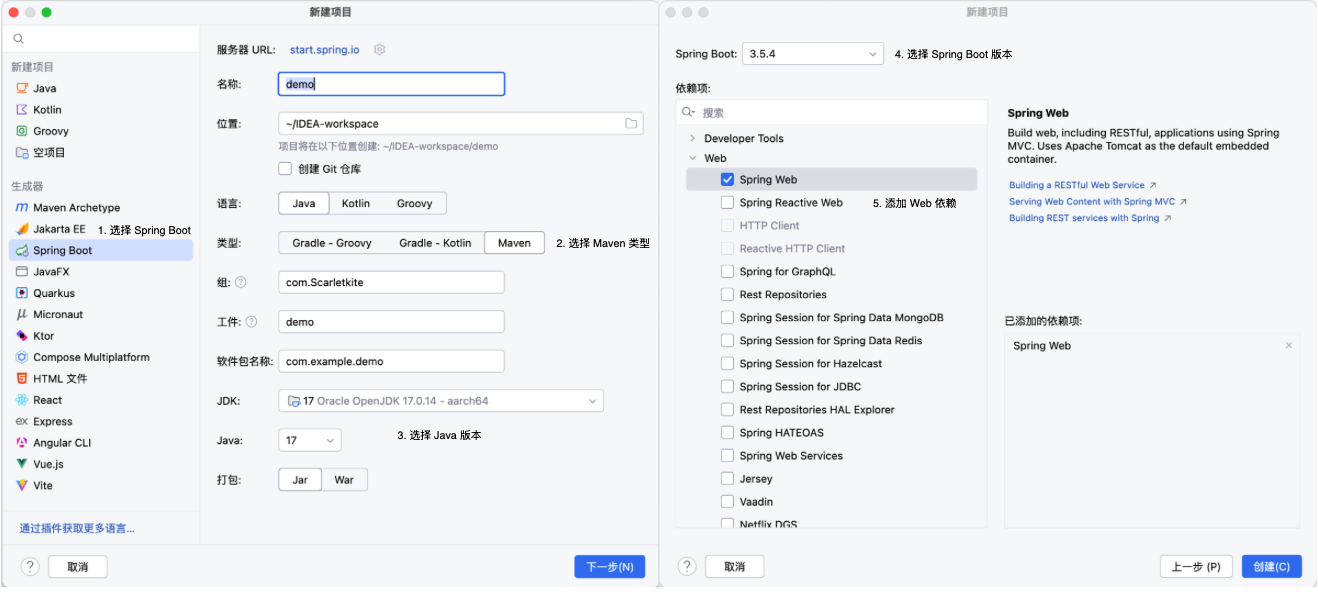This screenshot has width=1318, height=592.
Task: Open the Java version dropdown
Action: tap(309, 440)
